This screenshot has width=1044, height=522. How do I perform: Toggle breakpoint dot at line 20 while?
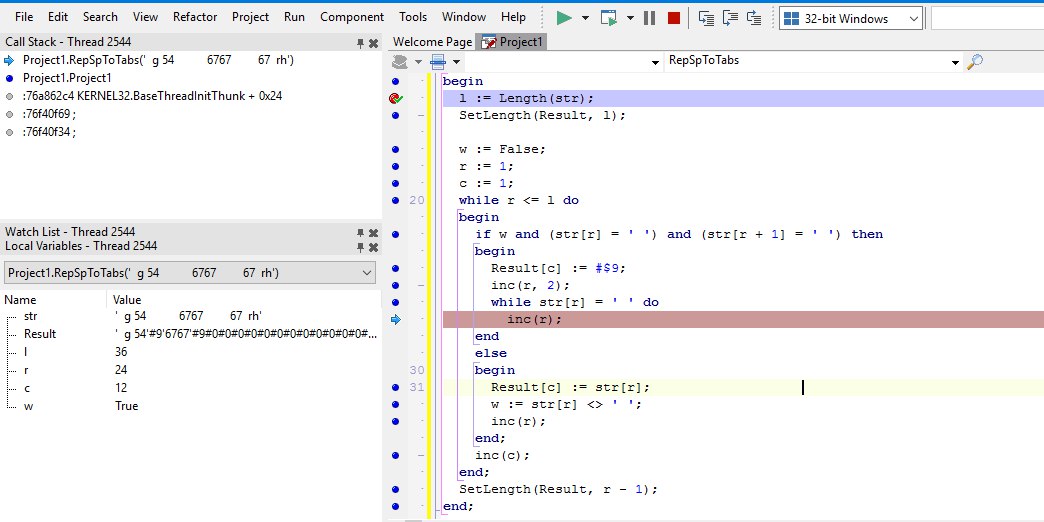click(395, 200)
